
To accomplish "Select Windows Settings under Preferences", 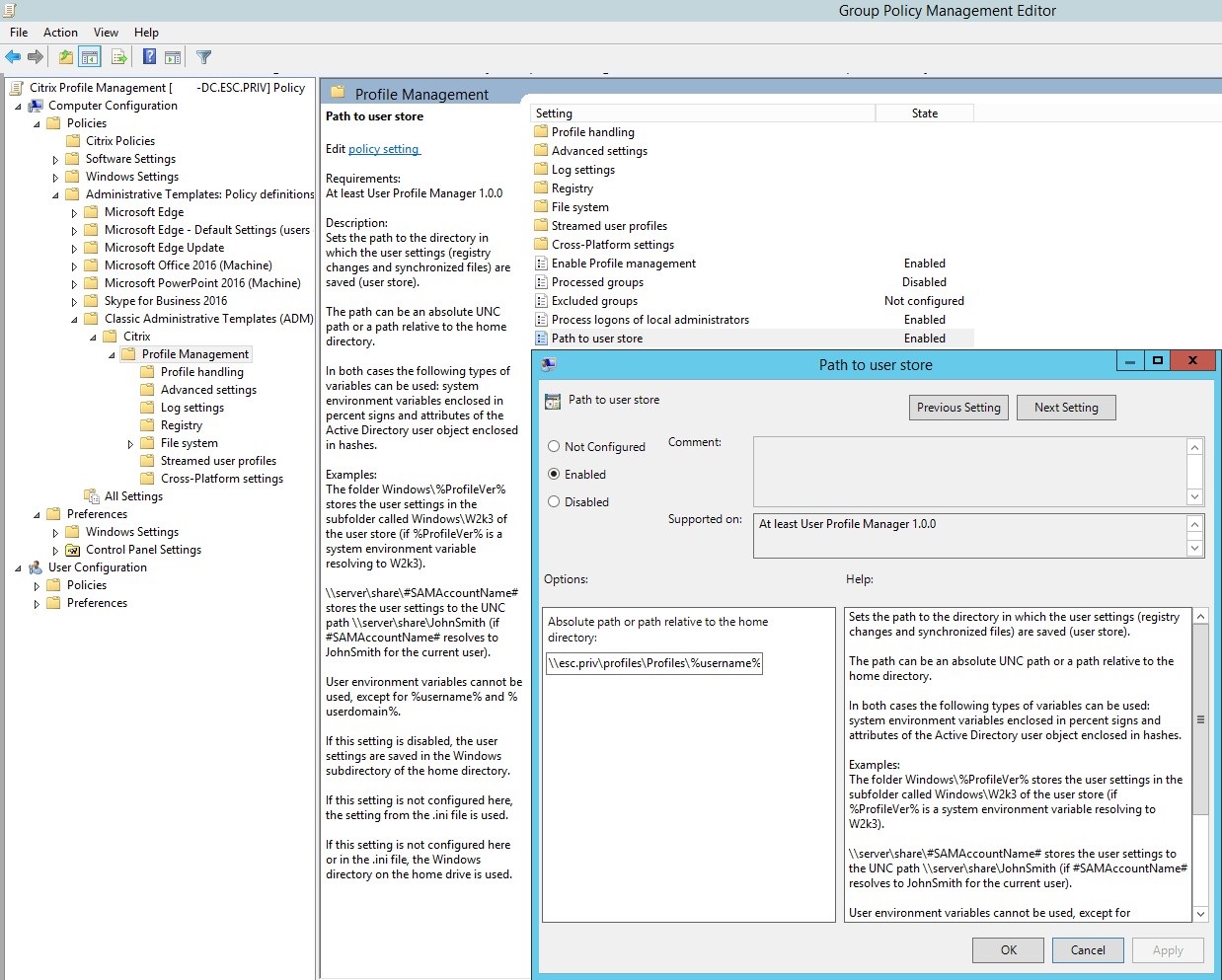I will (x=132, y=532).
